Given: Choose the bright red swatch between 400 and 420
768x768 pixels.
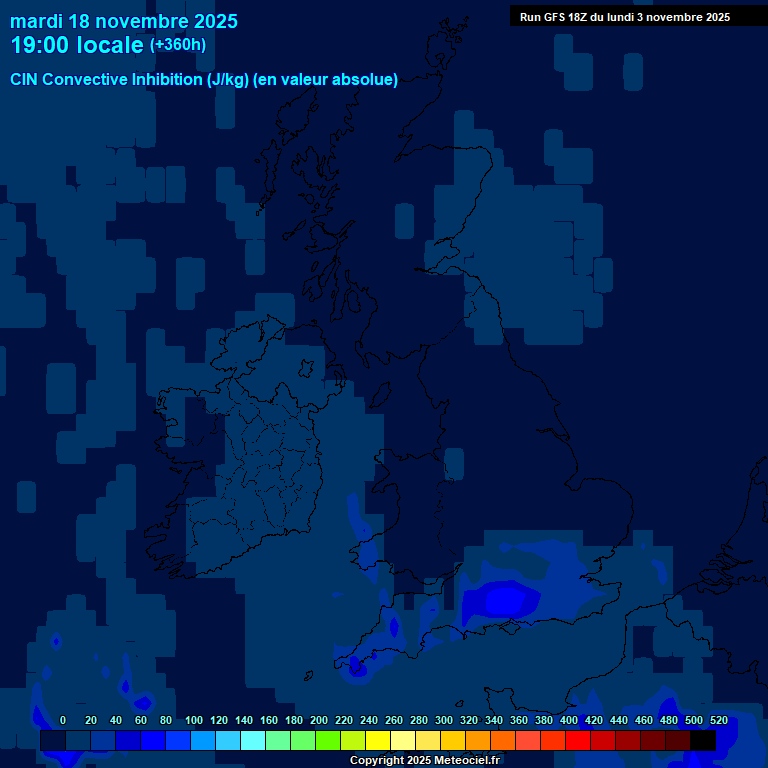Looking at the screenshot, I should [578, 740].
